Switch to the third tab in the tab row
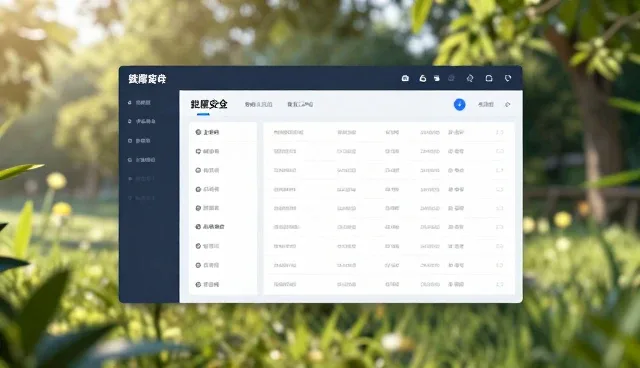The image size is (640, 368). 300,104
